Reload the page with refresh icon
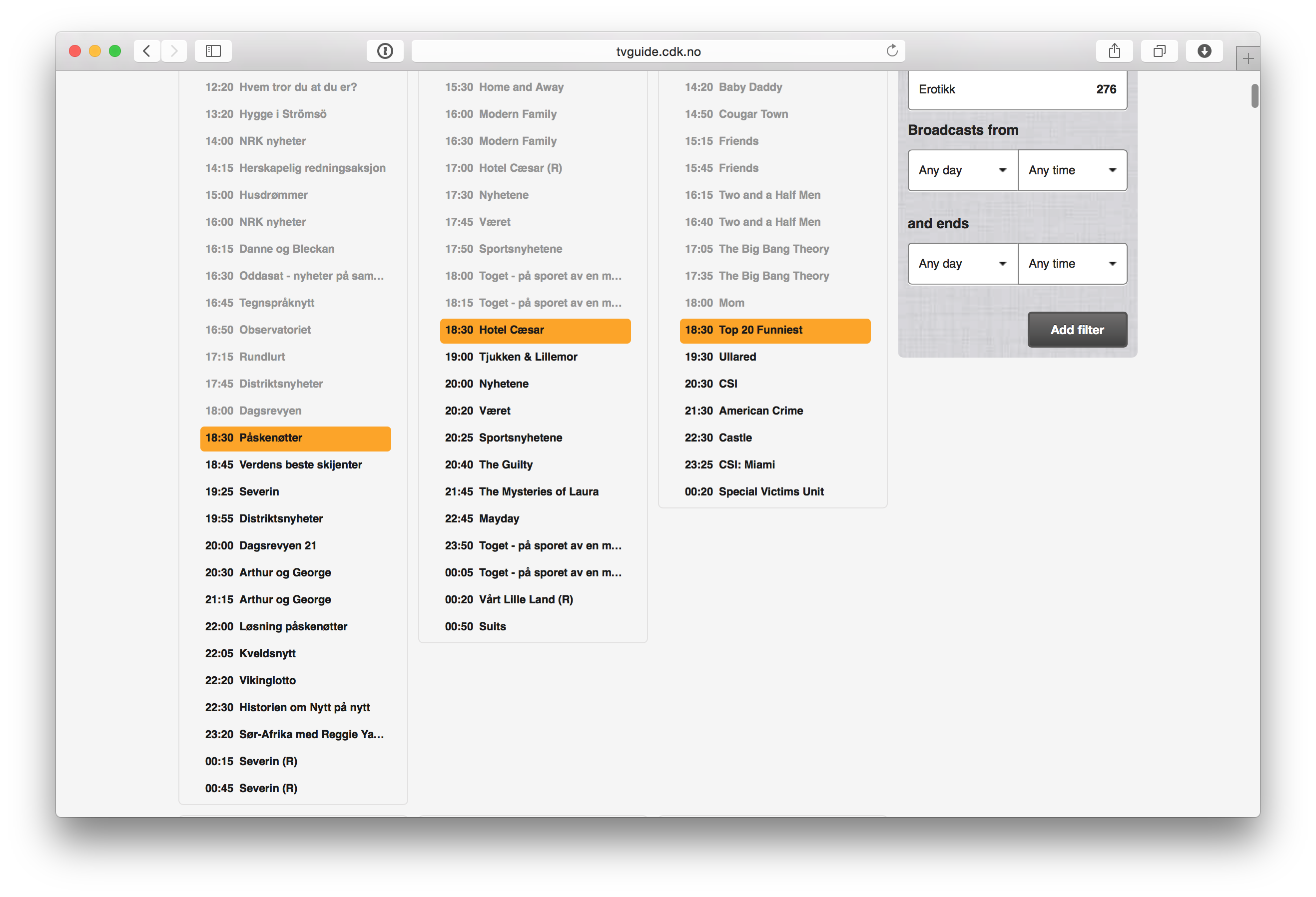1316x897 pixels. click(x=892, y=51)
